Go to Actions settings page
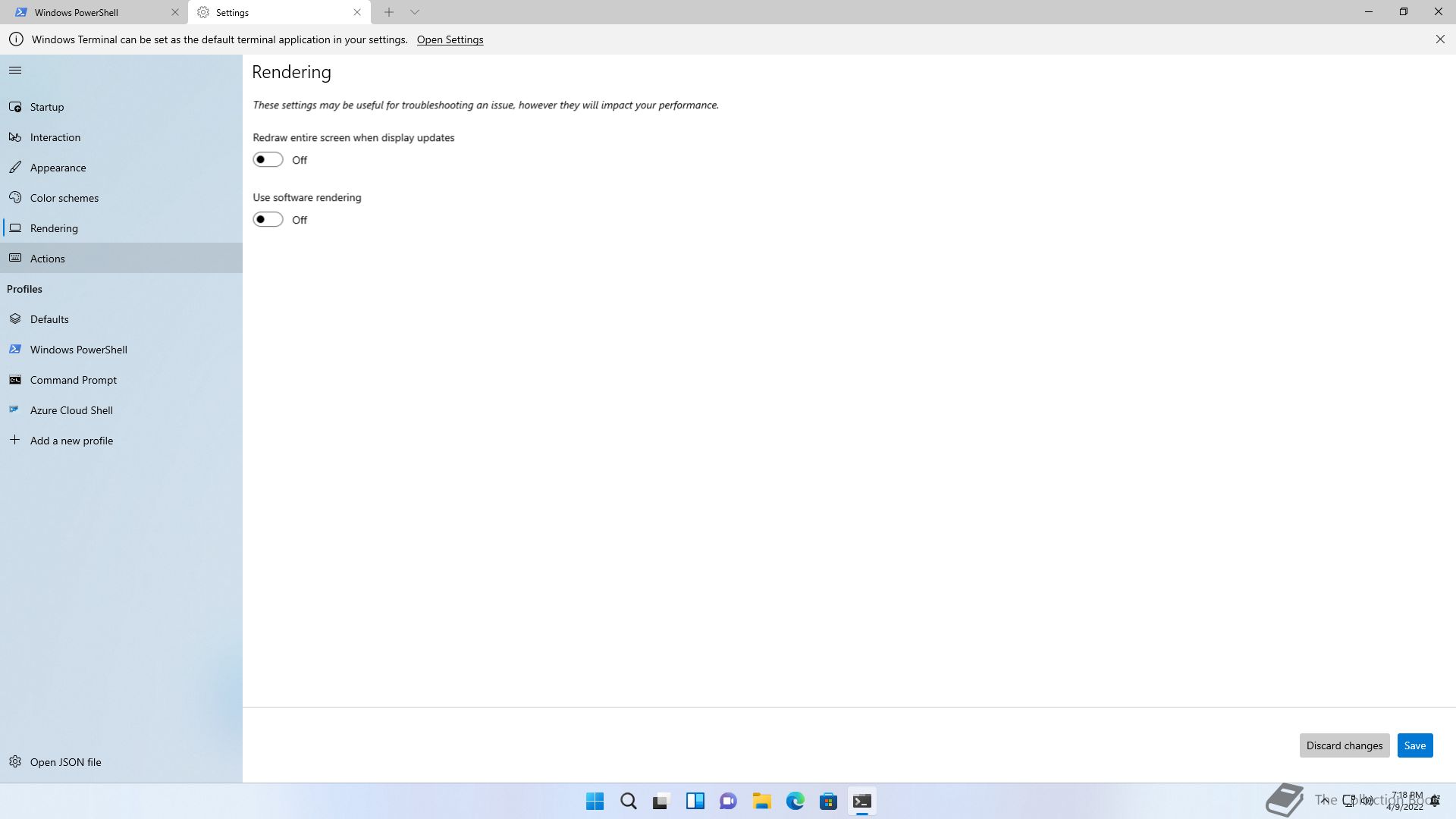Image resolution: width=1456 pixels, height=819 pixels. (x=121, y=259)
